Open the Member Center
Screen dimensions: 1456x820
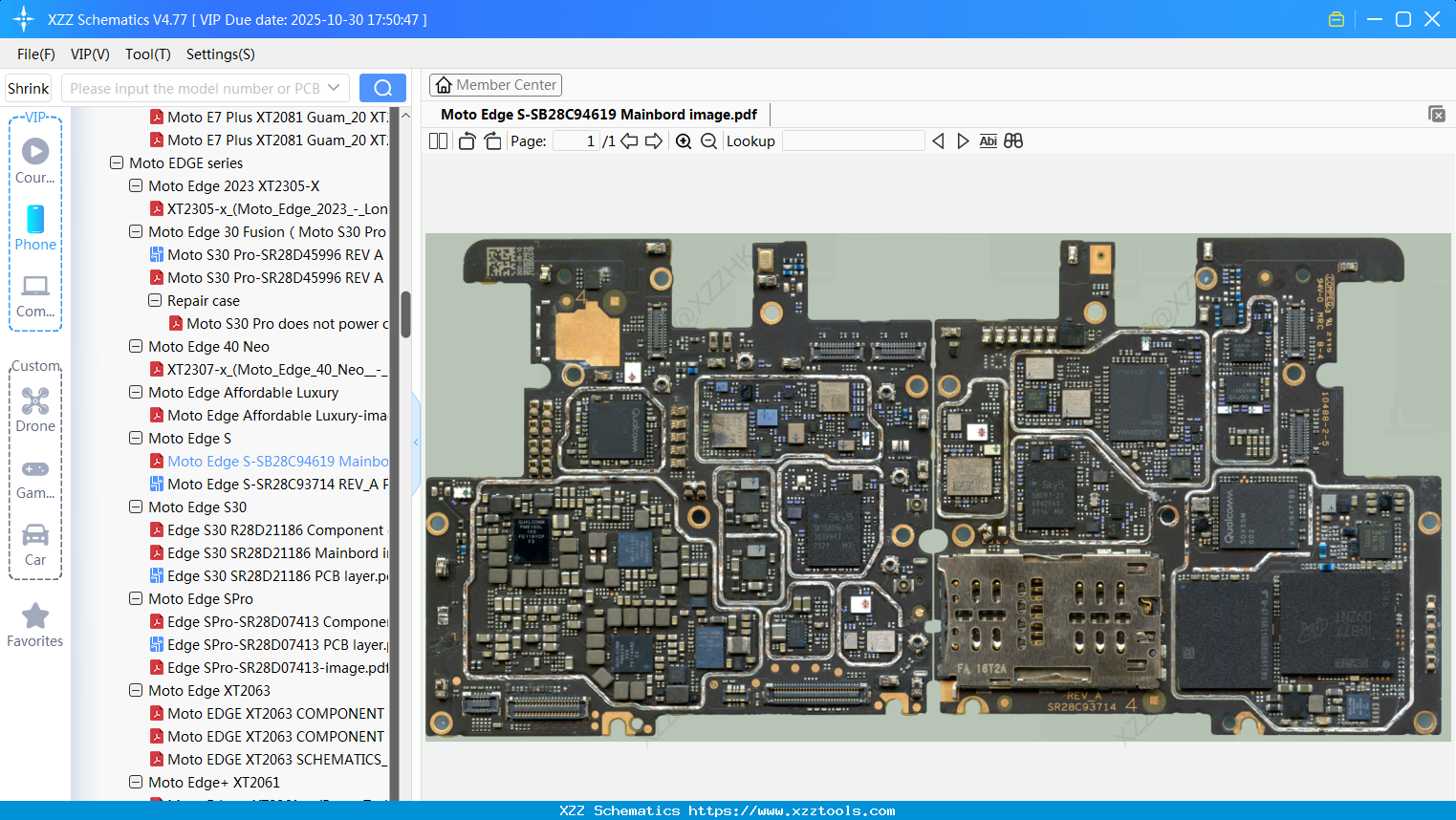point(495,84)
